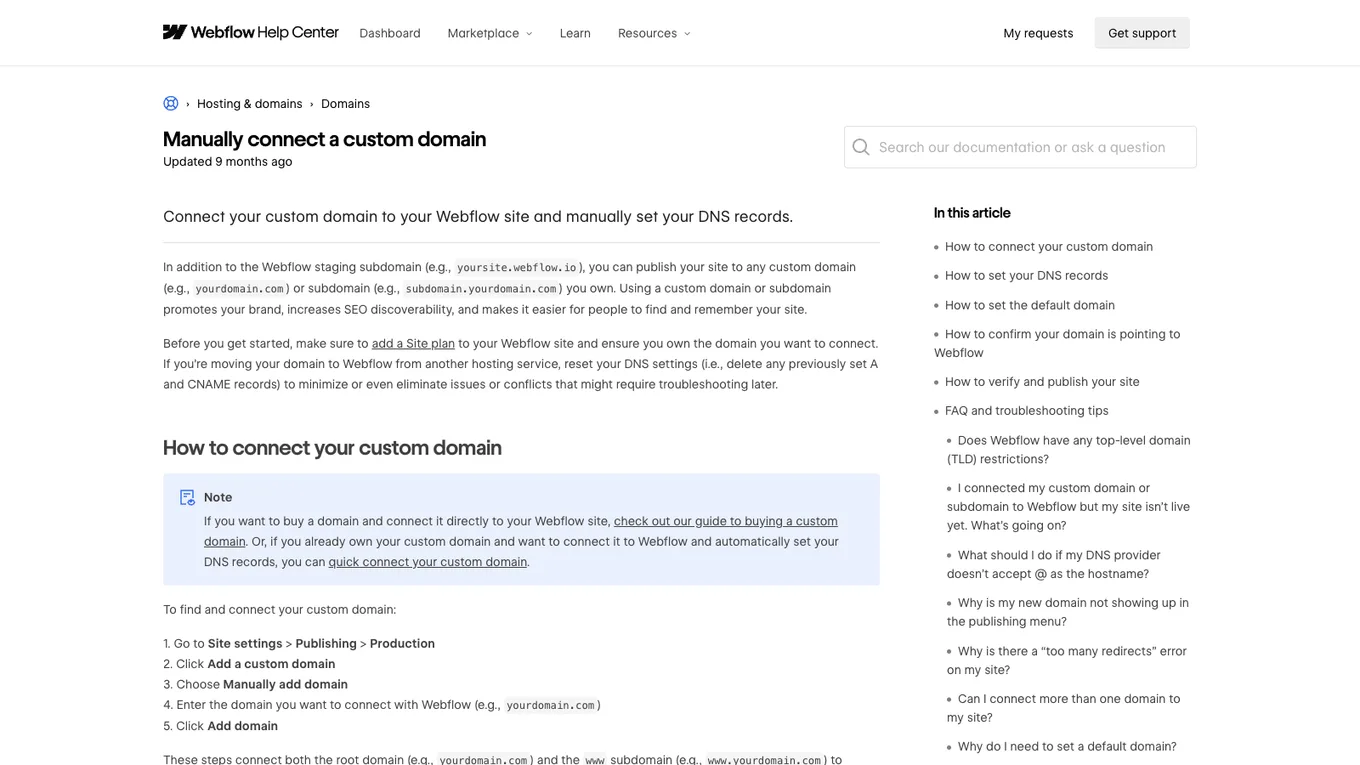Jump to How to connect your custom domain

click(1049, 246)
